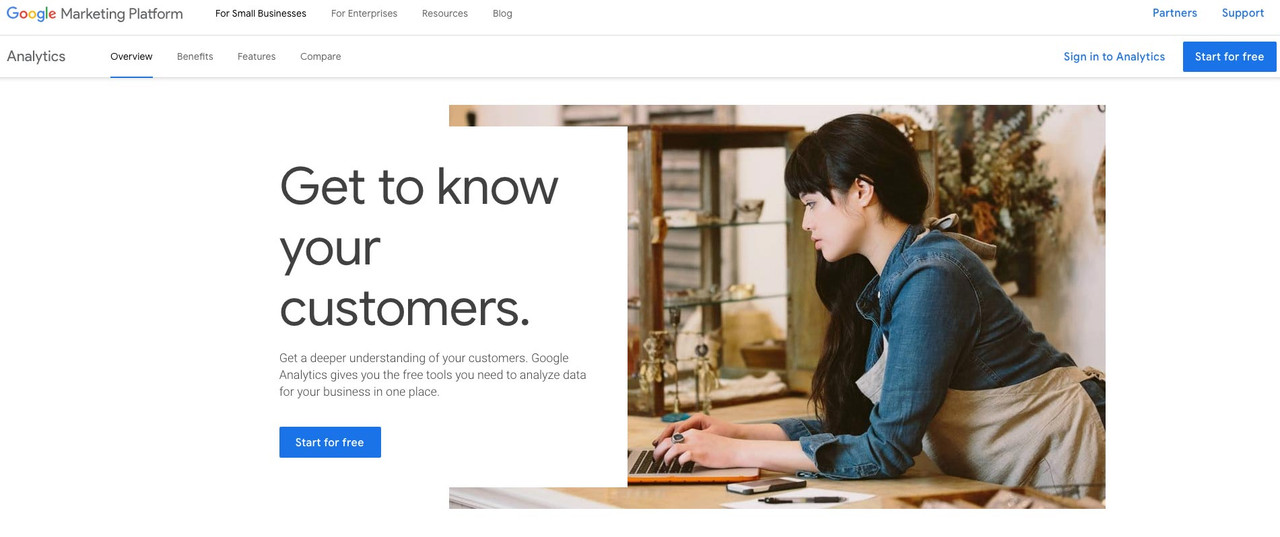Click the Get to know your customers headline
1280x537 pixels.
coord(420,247)
